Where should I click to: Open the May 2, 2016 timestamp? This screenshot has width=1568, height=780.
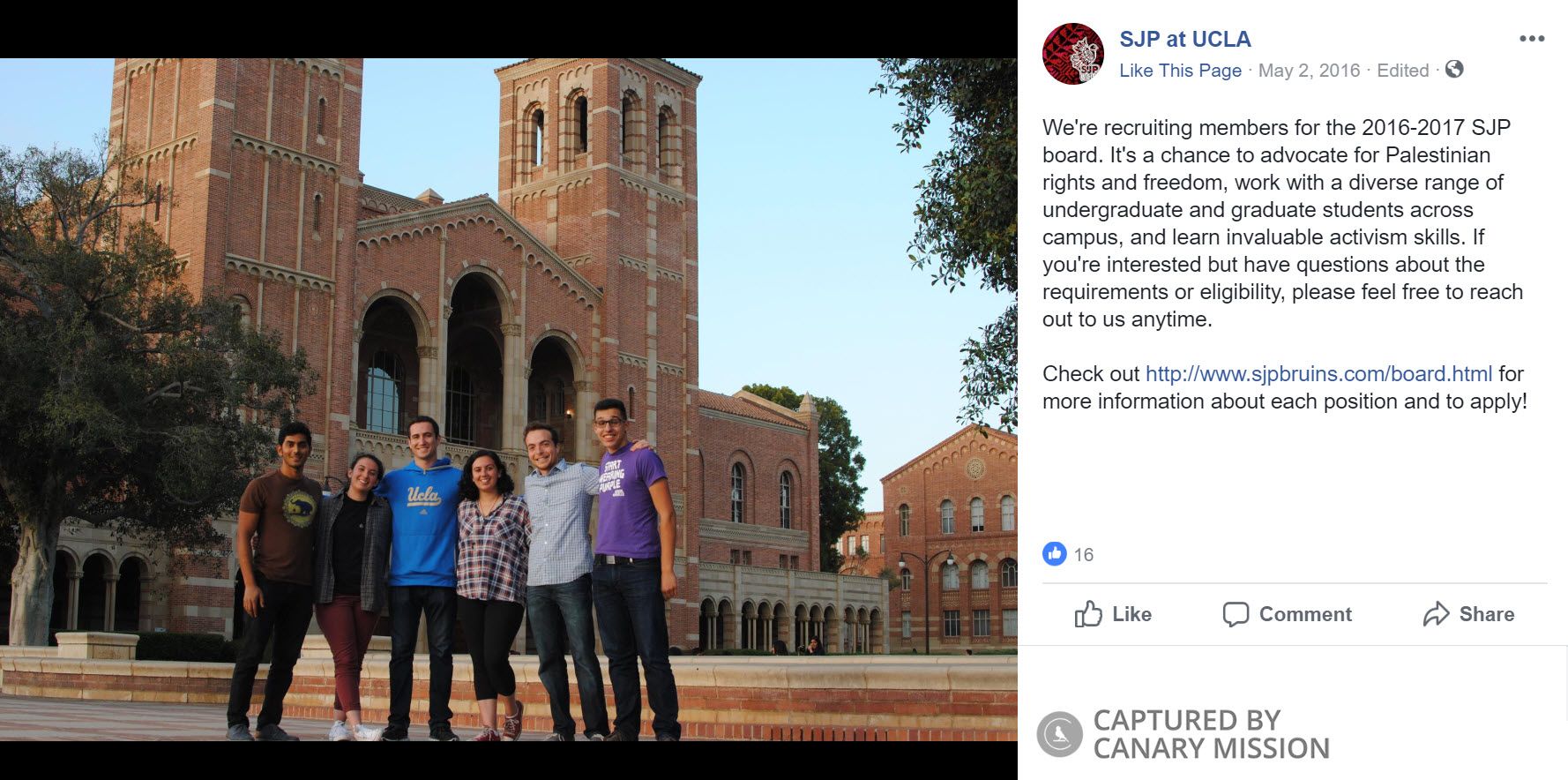pyautogui.click(x=1309, y=71)
